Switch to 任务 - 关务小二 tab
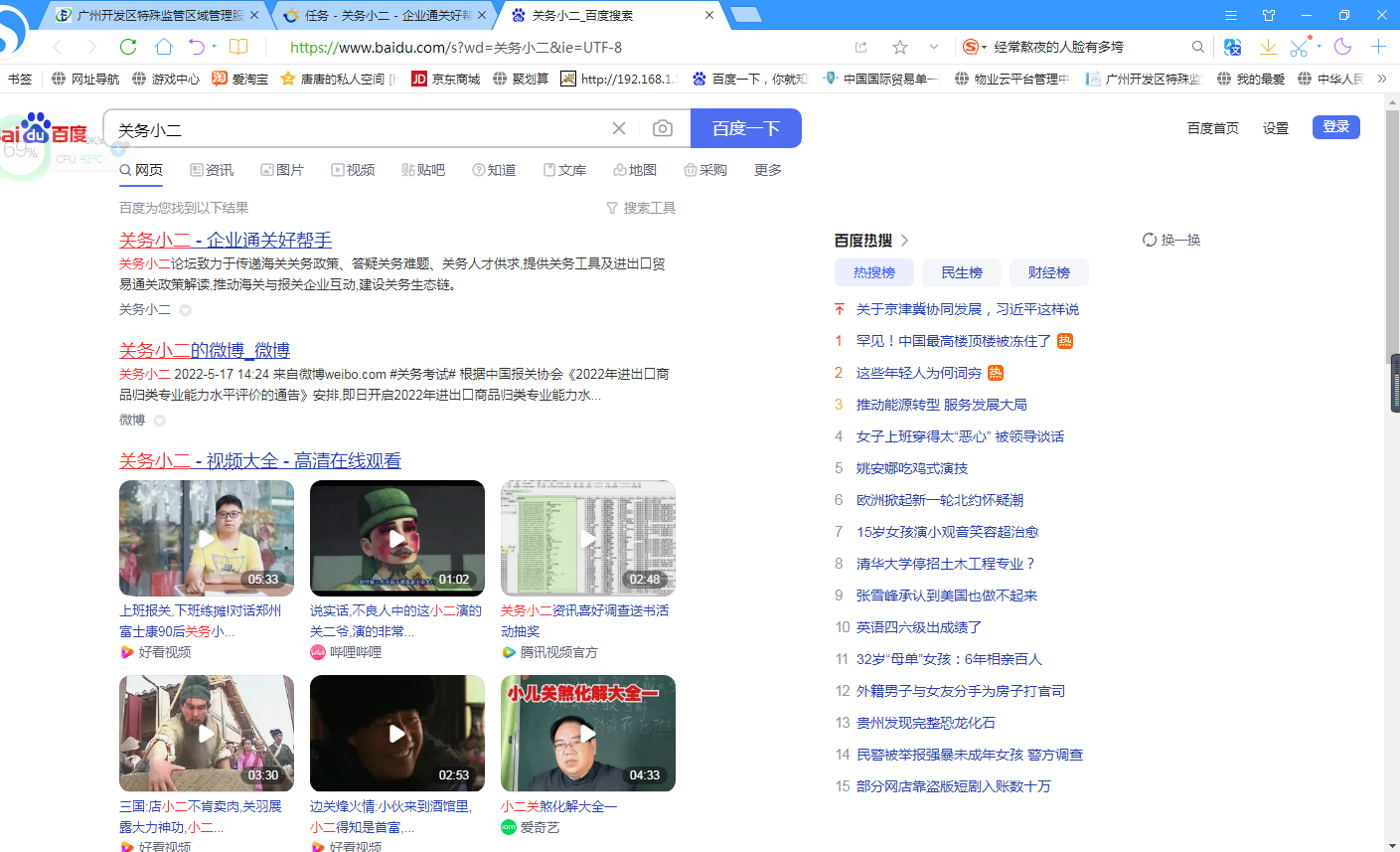1400x852 pixels. coord(385,15)
